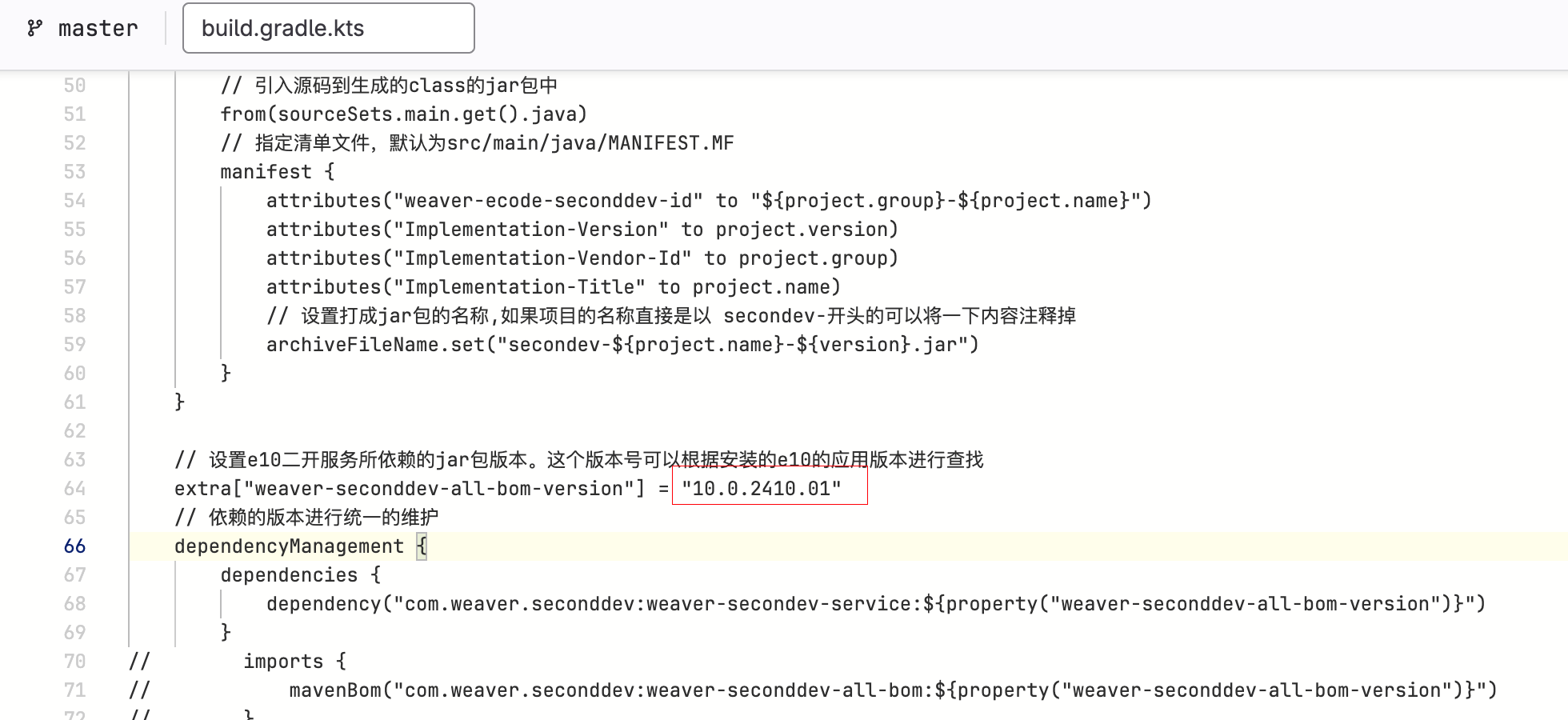1568x720 pixels.
Task: Click the "weaver-ecode-seconddev-id" string
Action: coord(548,201)
